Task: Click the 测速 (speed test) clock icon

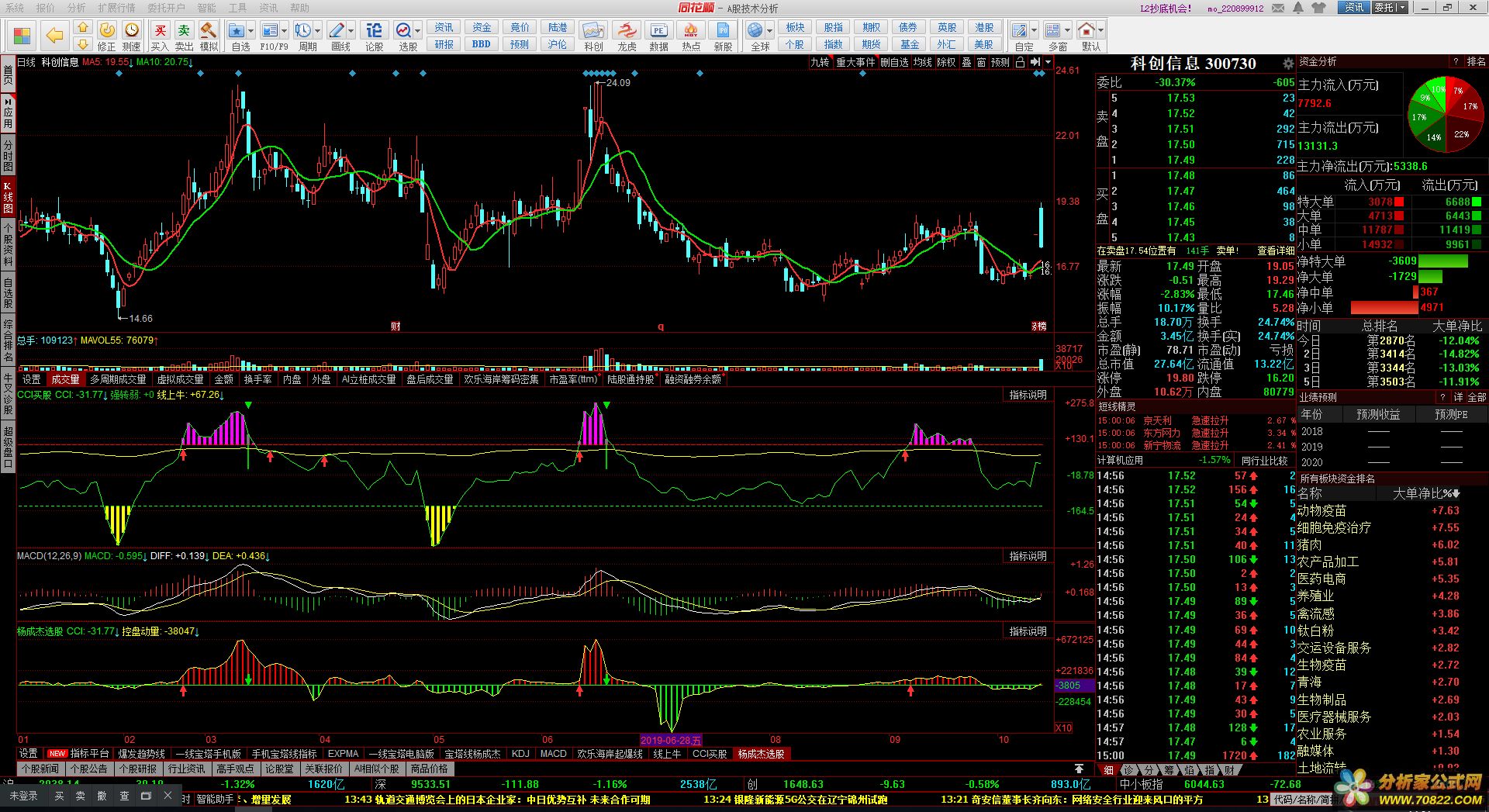Action: coord(132,30)
